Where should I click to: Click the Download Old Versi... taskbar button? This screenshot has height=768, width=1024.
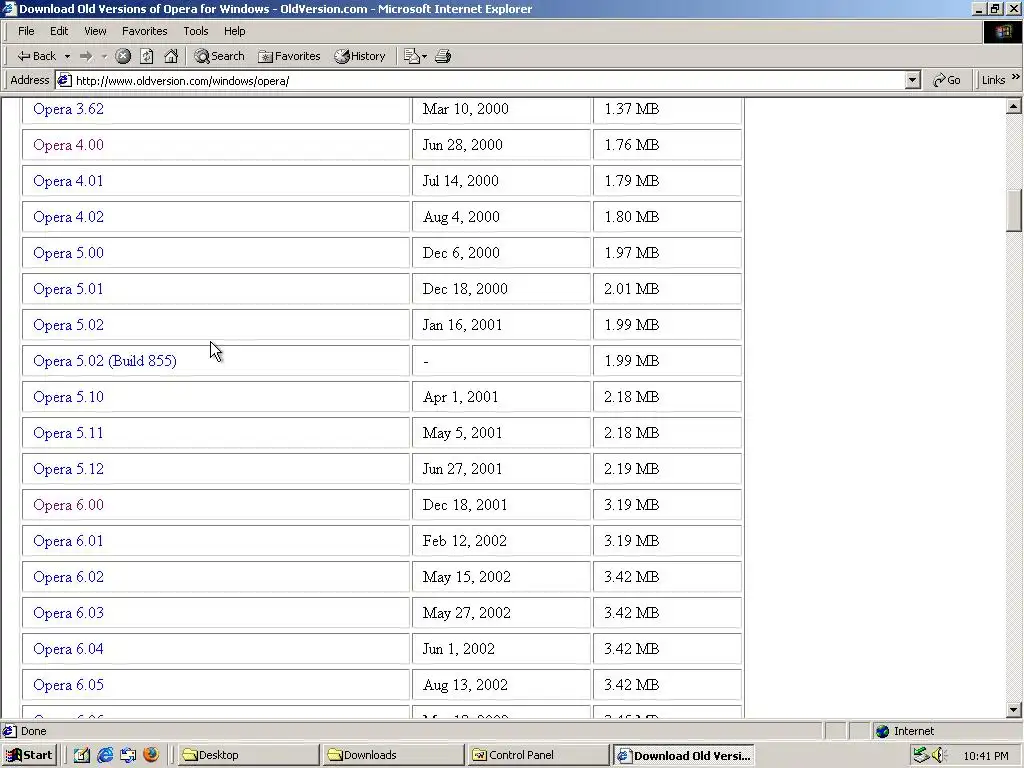pos(683,755)
